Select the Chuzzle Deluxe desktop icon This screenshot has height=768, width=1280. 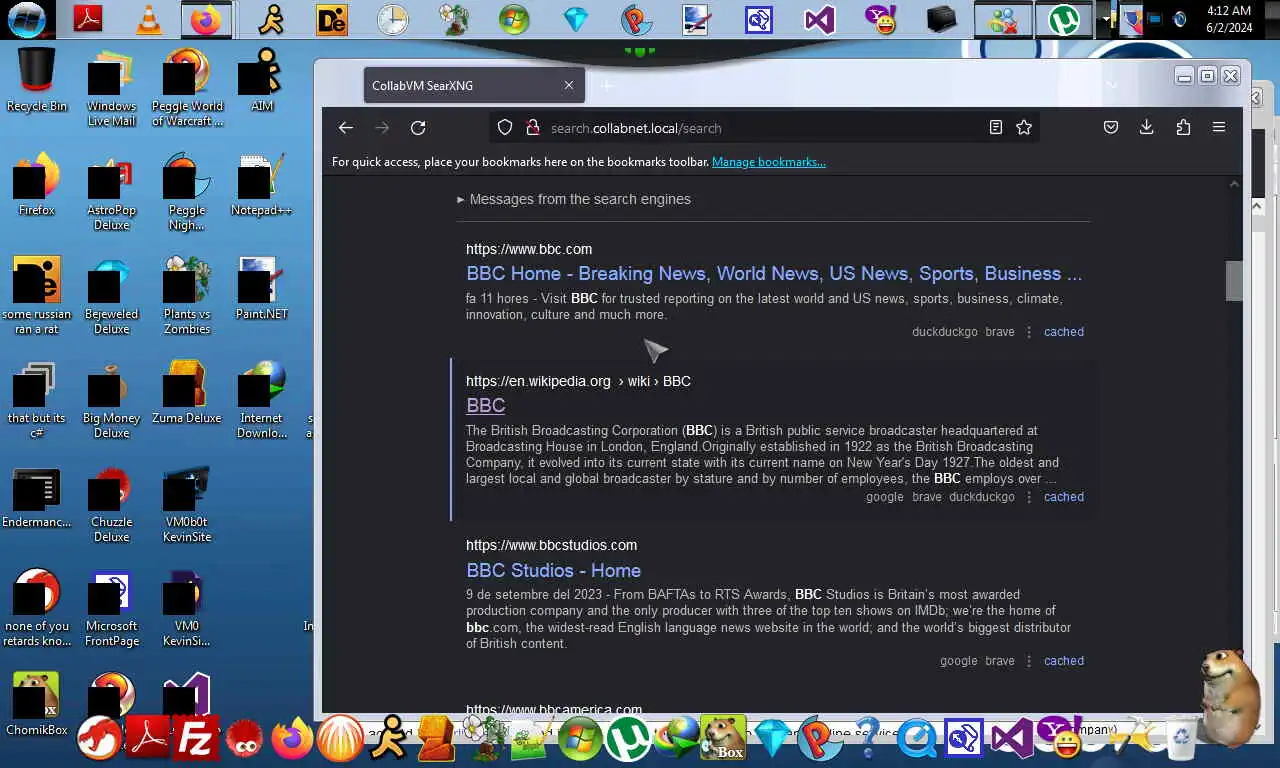coord(111,504)
